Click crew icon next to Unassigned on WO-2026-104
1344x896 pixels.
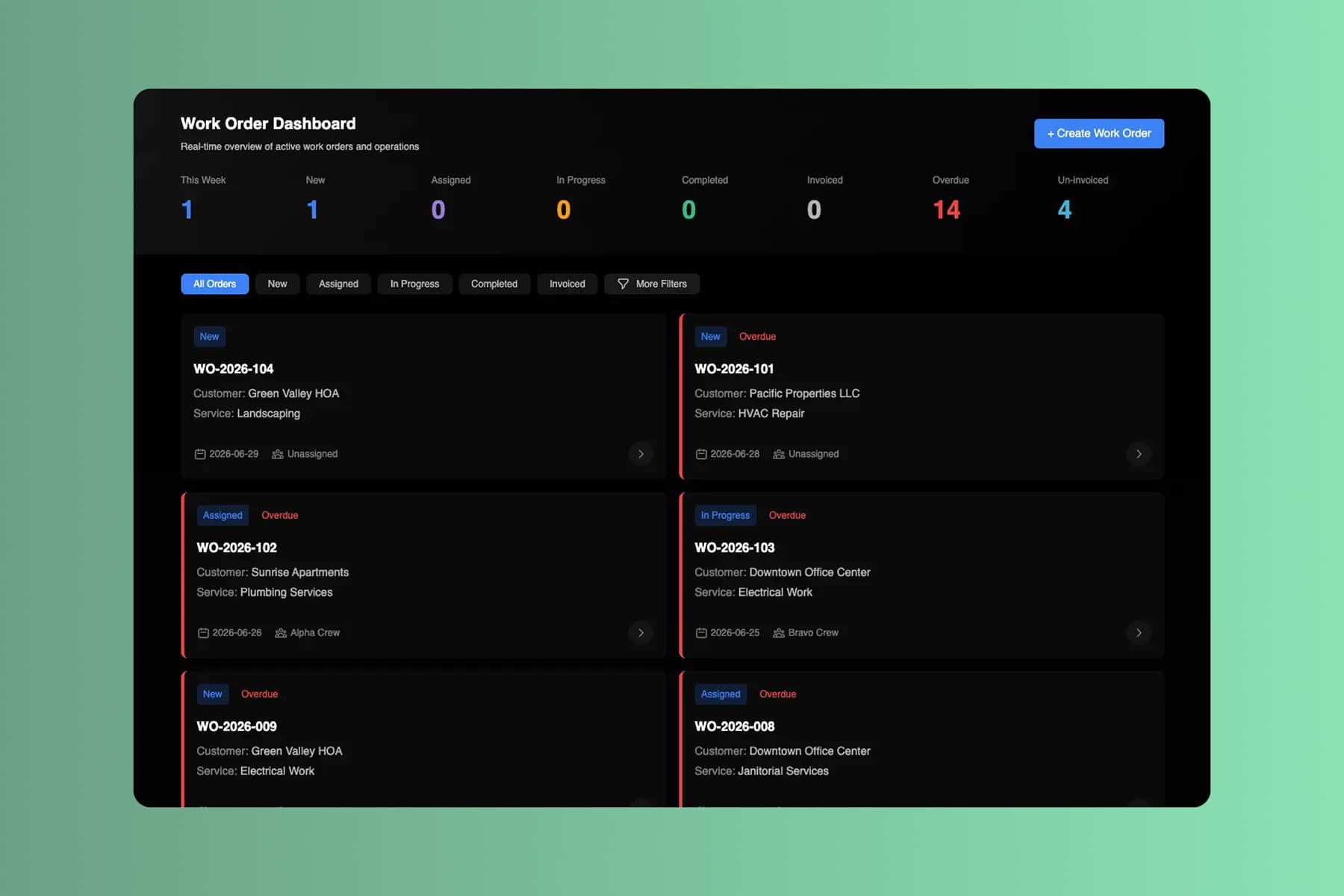[278, 454]
